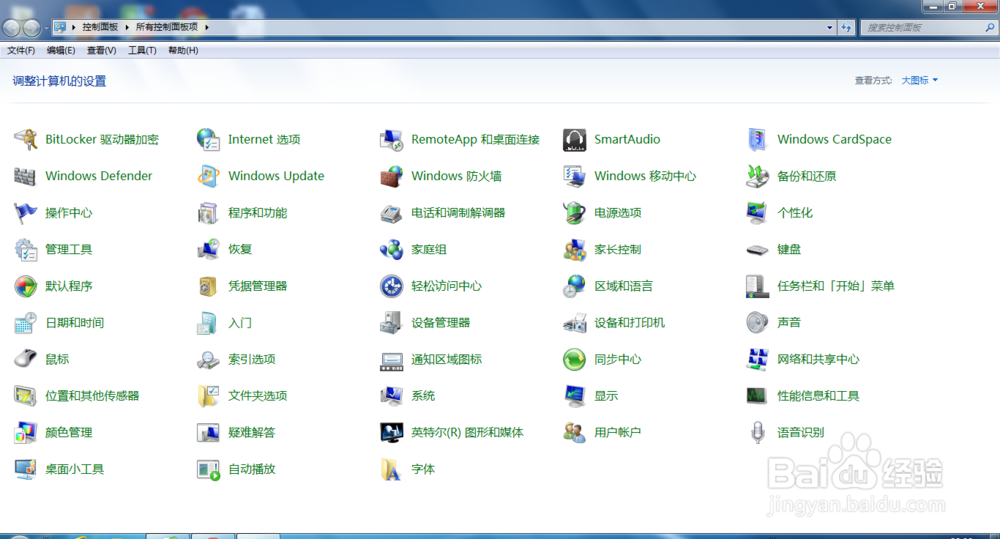This screenshot has width=1000, height=539.
Task: Open the BitLocker 驱动器加密 icon
Action: 26,139
